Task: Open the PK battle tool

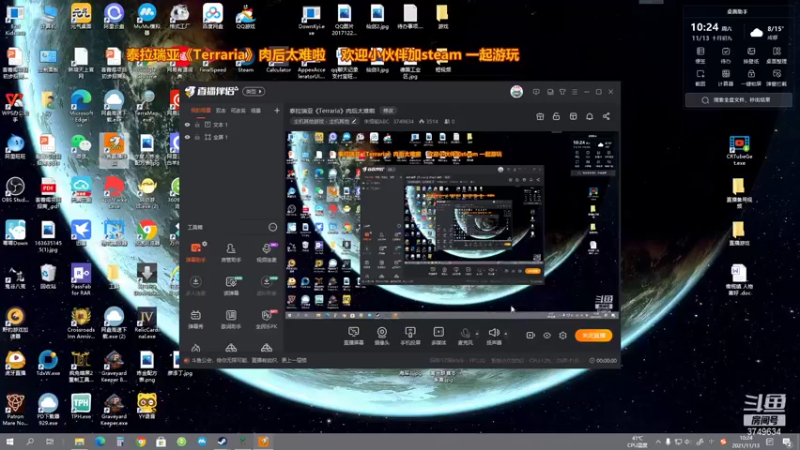Action: pos(266,319)
